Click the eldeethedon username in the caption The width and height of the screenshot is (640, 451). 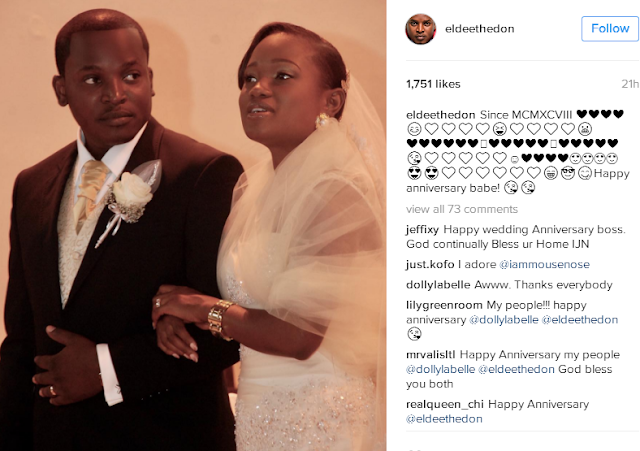tap(440, 115)
